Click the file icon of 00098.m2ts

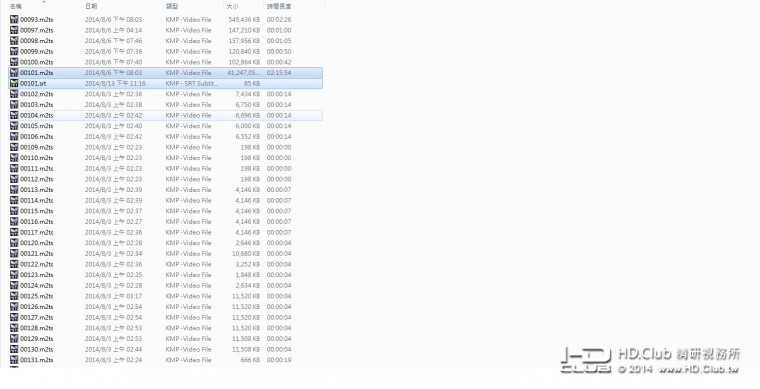click(x=14, y=41)
